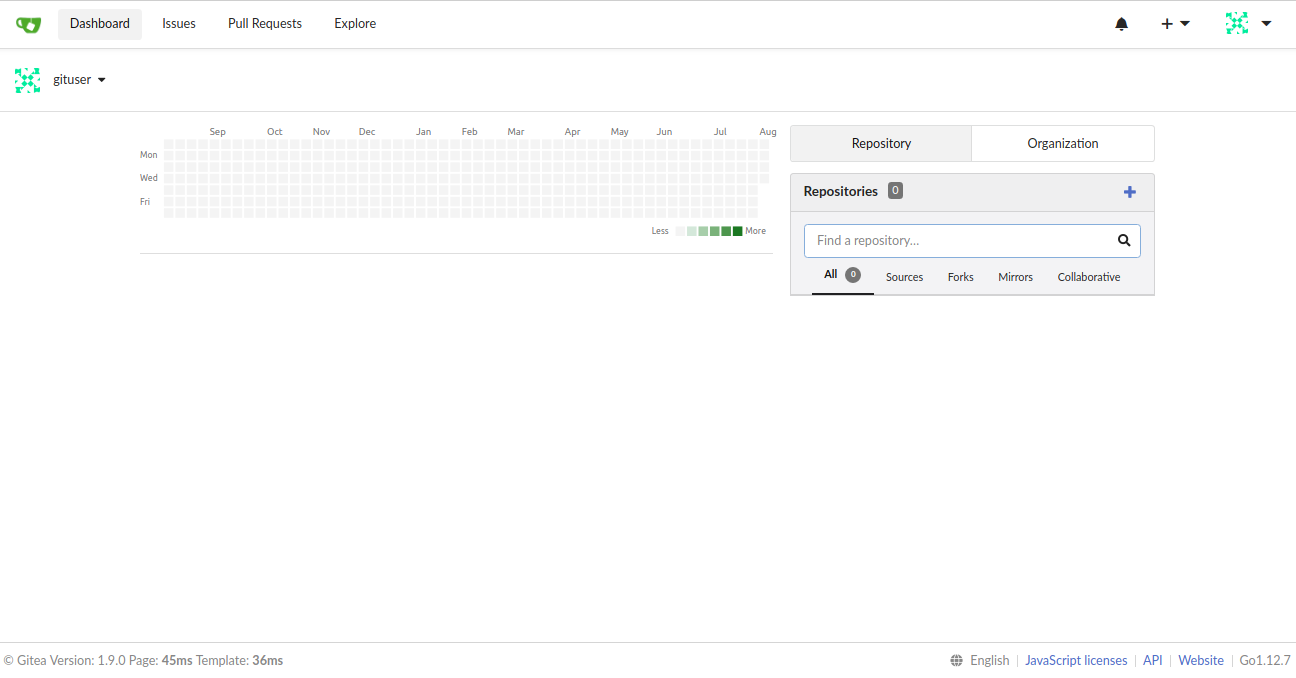Viewport: 1296px width, 678px height.
Task: Filter repositories by Forks
Action: pyautogui.click(x=960, y=277)
